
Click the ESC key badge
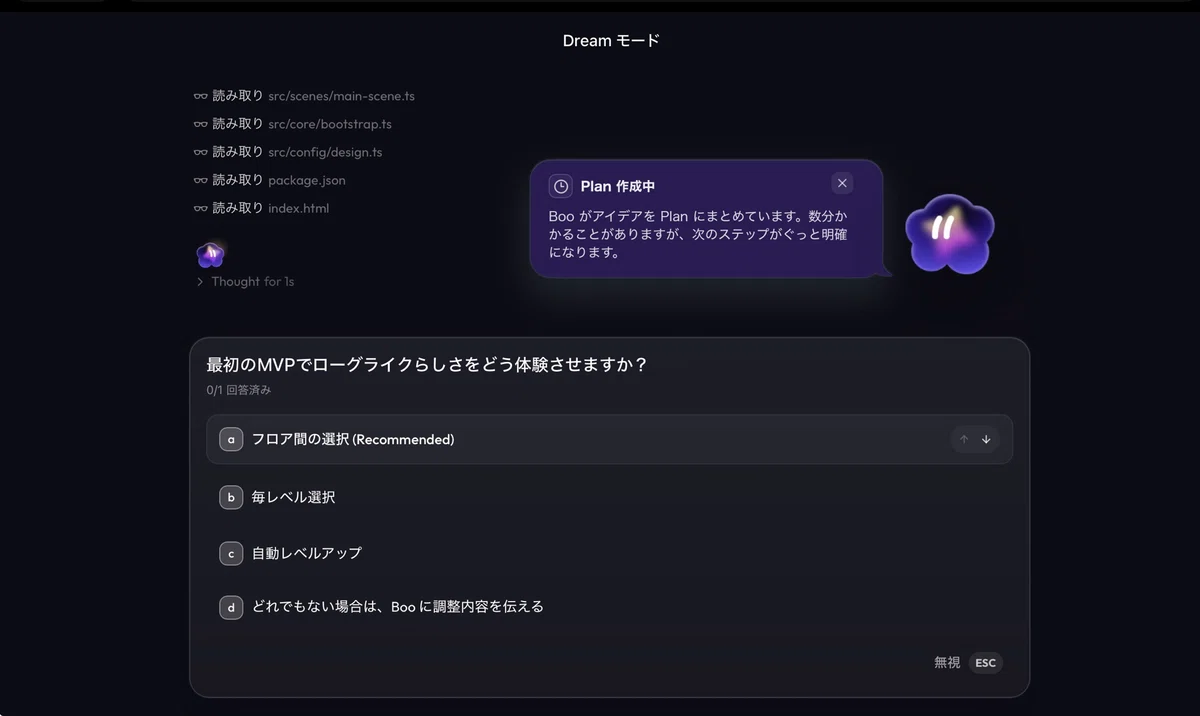(x=985, y=662)
